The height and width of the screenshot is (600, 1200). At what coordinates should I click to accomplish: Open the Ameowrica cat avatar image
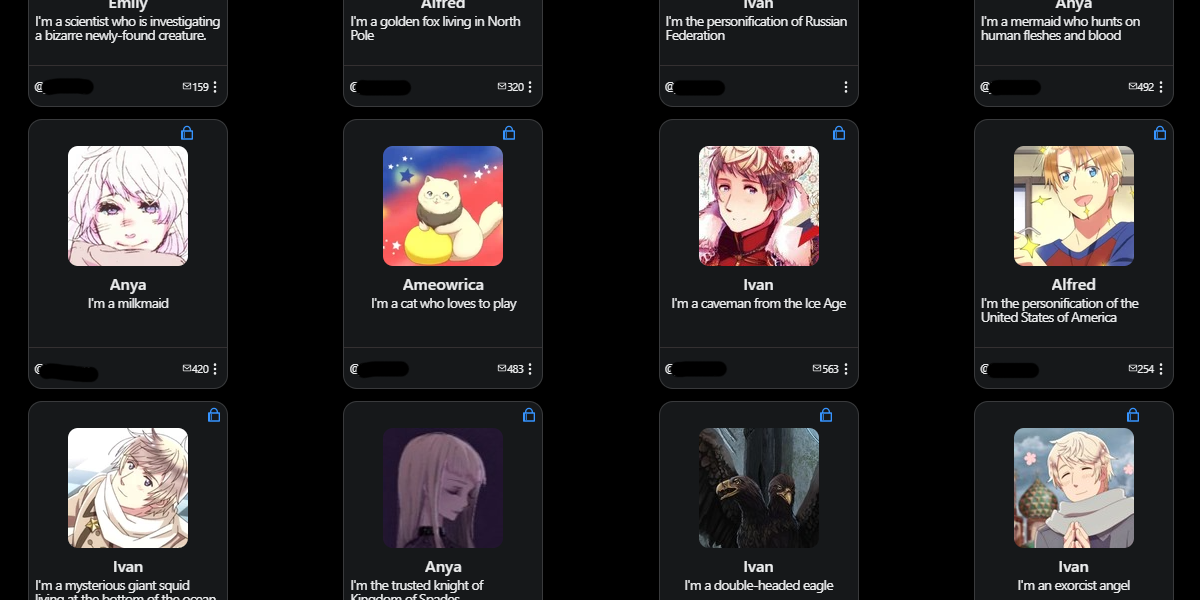(443, 206)
